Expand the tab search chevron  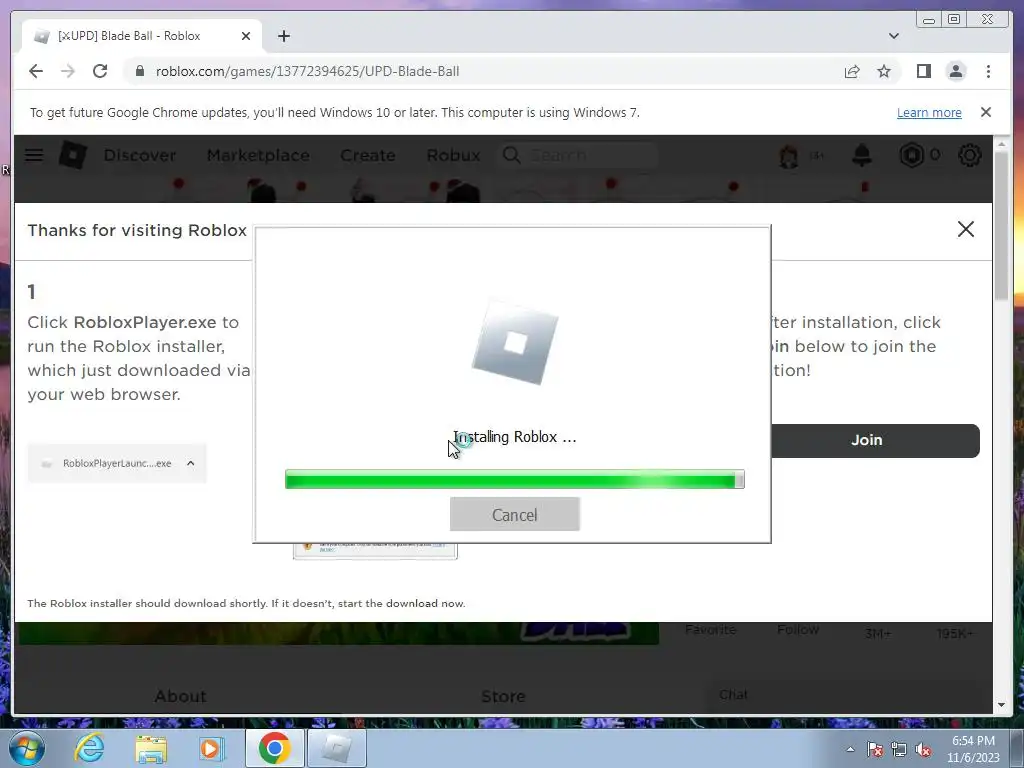tap(893, 36)
